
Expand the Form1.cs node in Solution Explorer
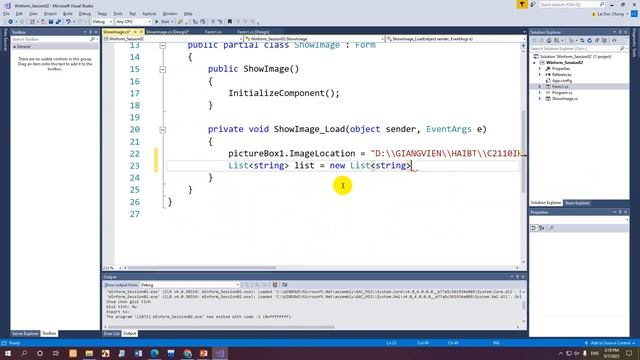coord(540,87)
